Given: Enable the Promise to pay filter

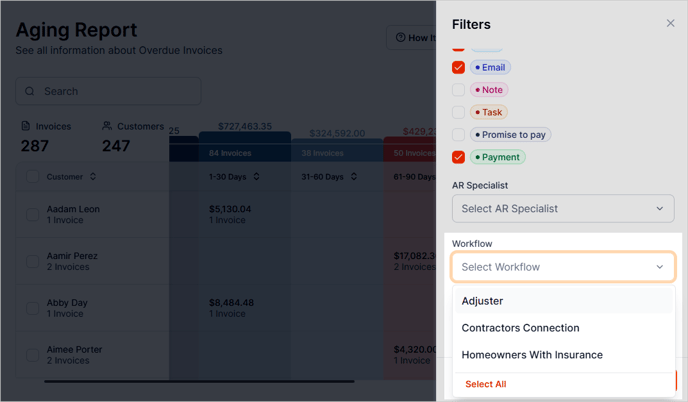Looking at the screenshot, I should tap(458, 134).
